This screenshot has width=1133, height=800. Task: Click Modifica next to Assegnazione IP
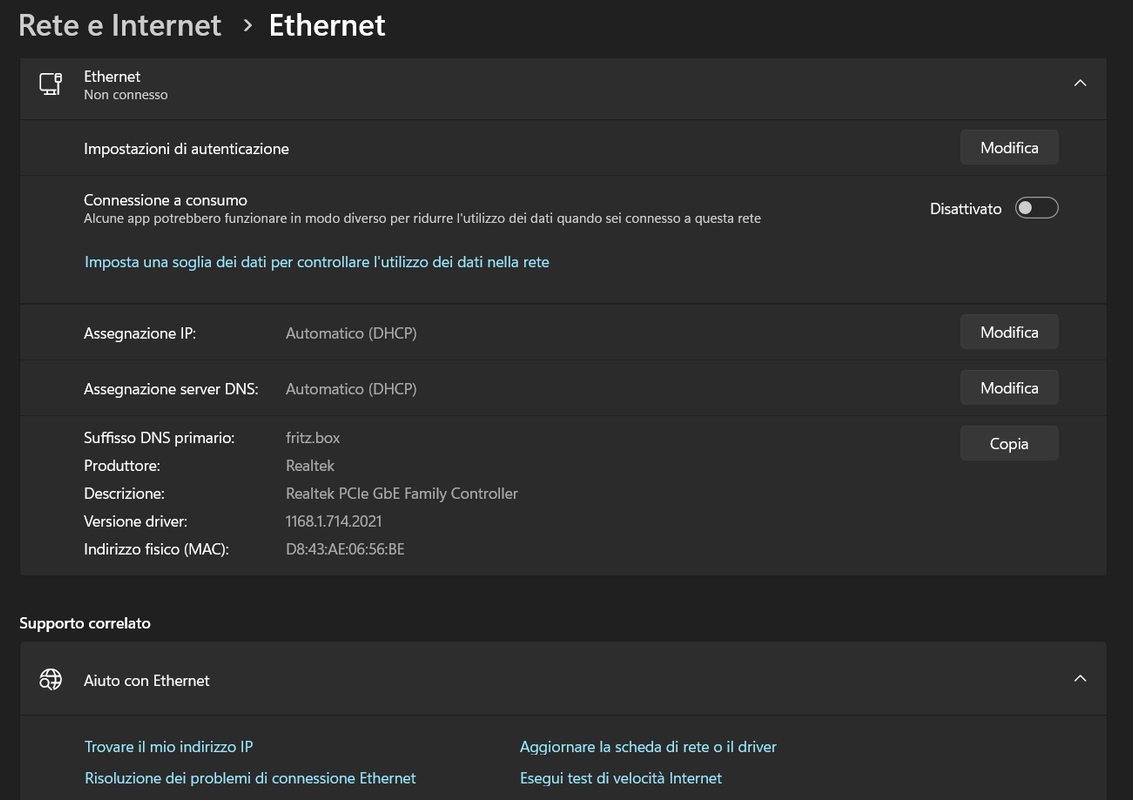coord(1008,332)
